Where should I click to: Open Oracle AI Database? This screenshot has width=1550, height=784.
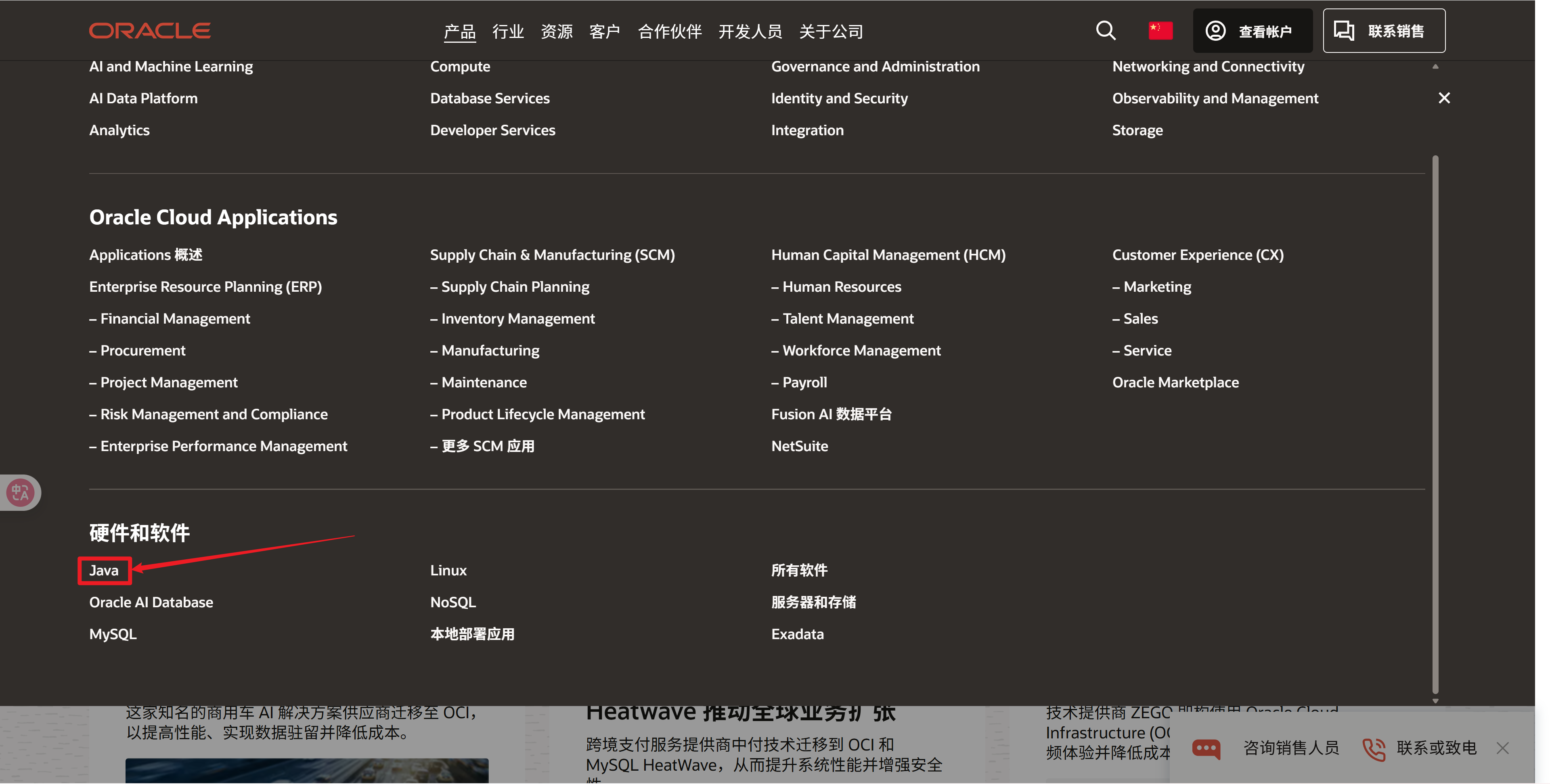tap(151, 602)
